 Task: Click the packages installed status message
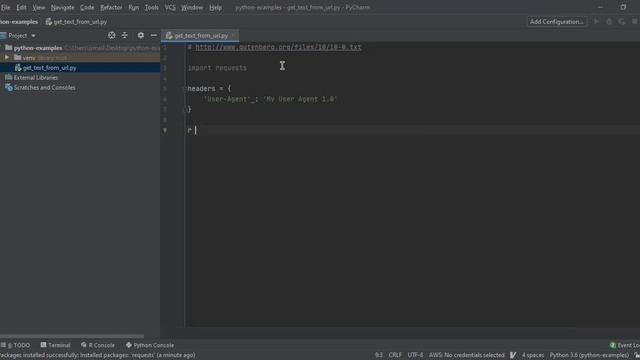(x=98, y=355)
